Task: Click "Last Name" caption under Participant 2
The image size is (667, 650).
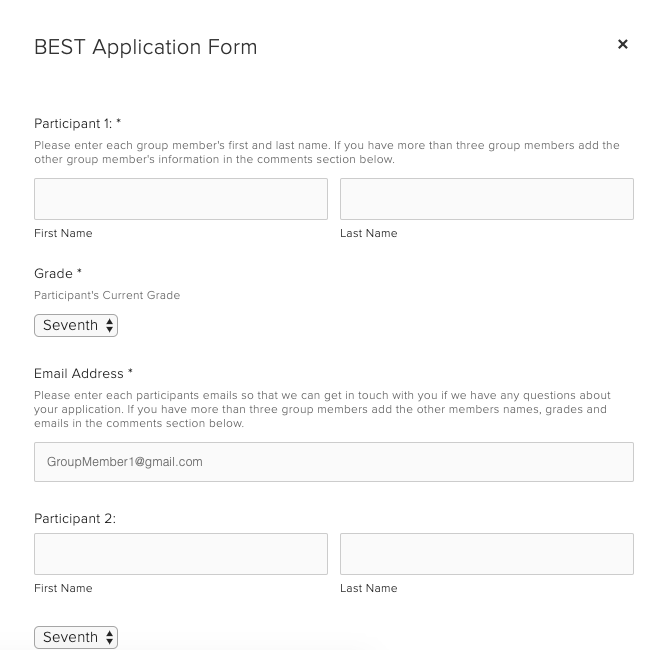Action: pos(368,588)
